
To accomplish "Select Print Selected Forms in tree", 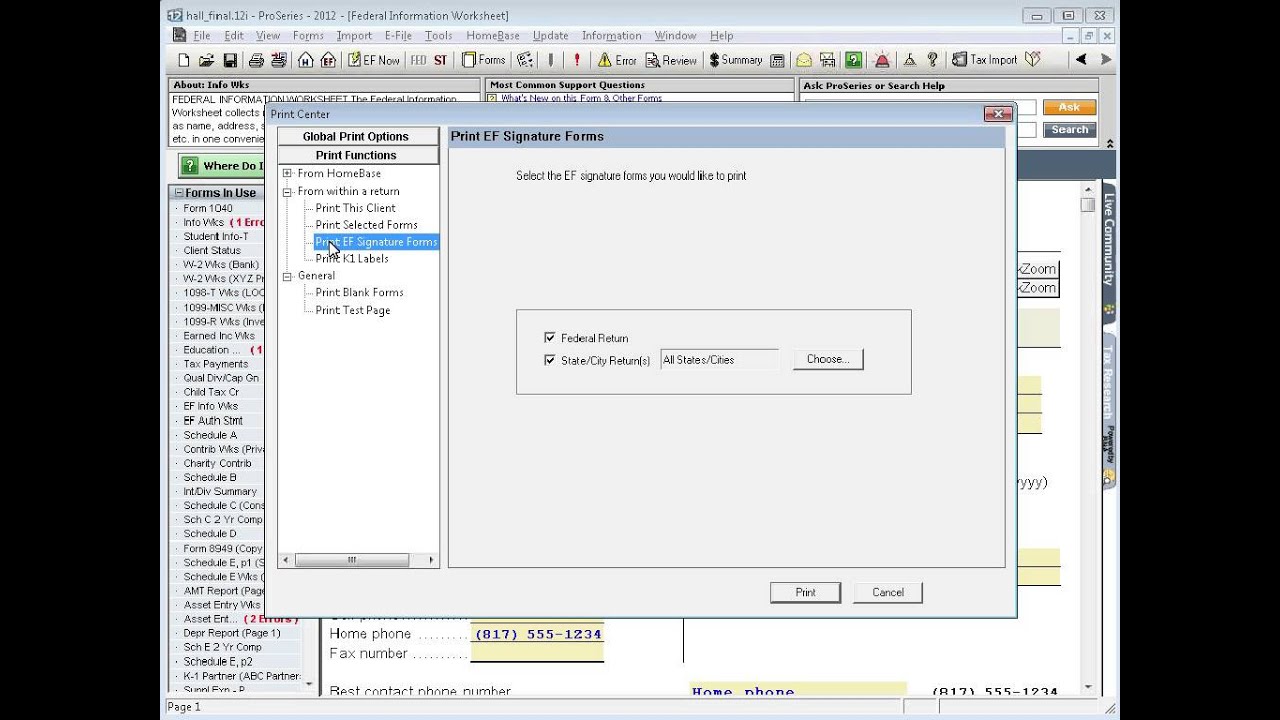I will click(x=366, y=225).
